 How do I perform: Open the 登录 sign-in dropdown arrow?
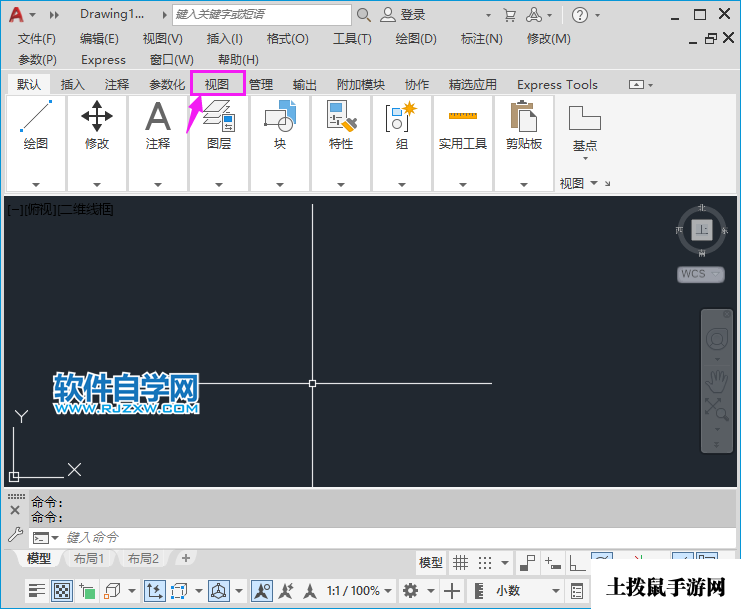(x=488, y=16)
